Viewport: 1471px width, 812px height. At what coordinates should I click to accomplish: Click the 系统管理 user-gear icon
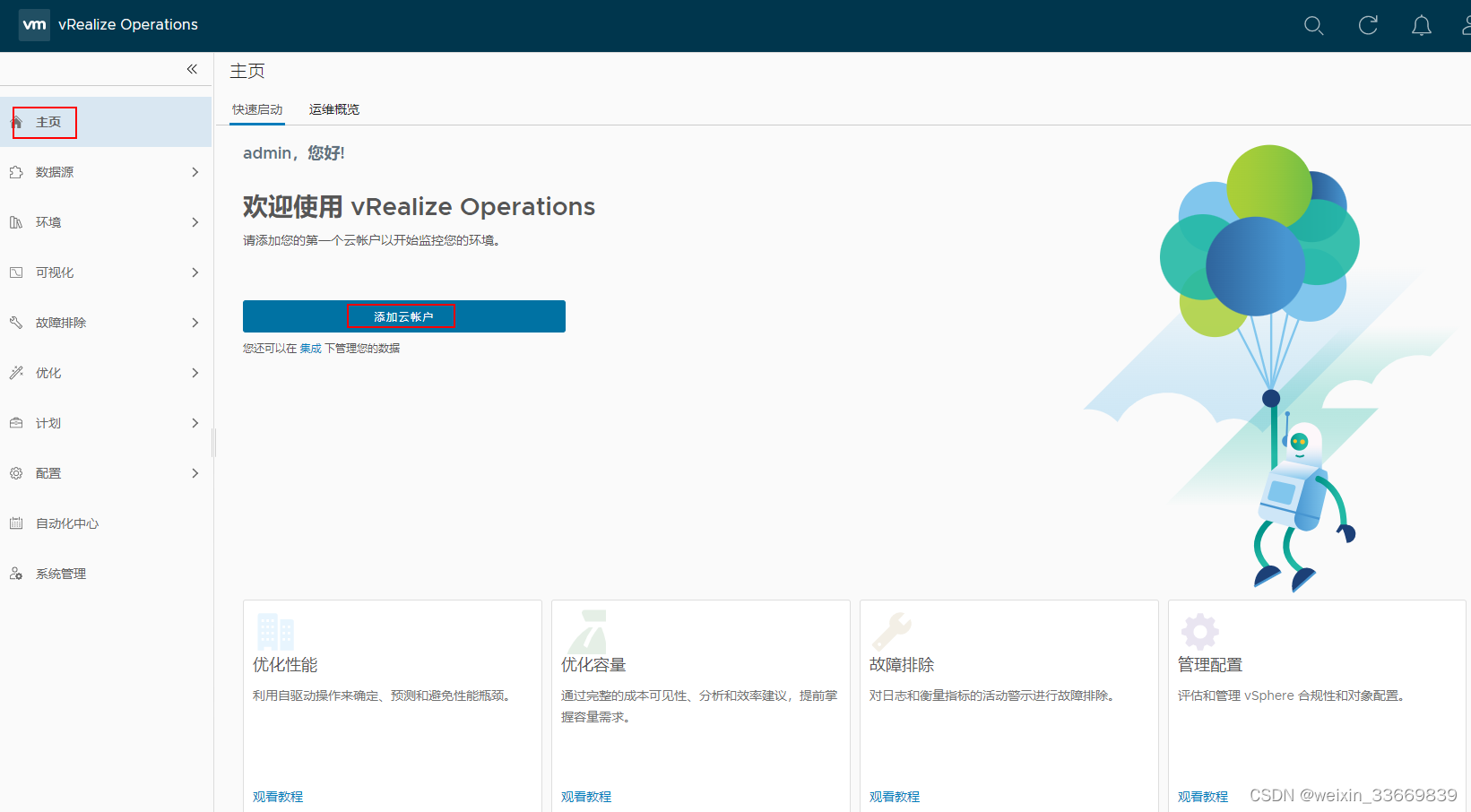(x=16, y=574)
